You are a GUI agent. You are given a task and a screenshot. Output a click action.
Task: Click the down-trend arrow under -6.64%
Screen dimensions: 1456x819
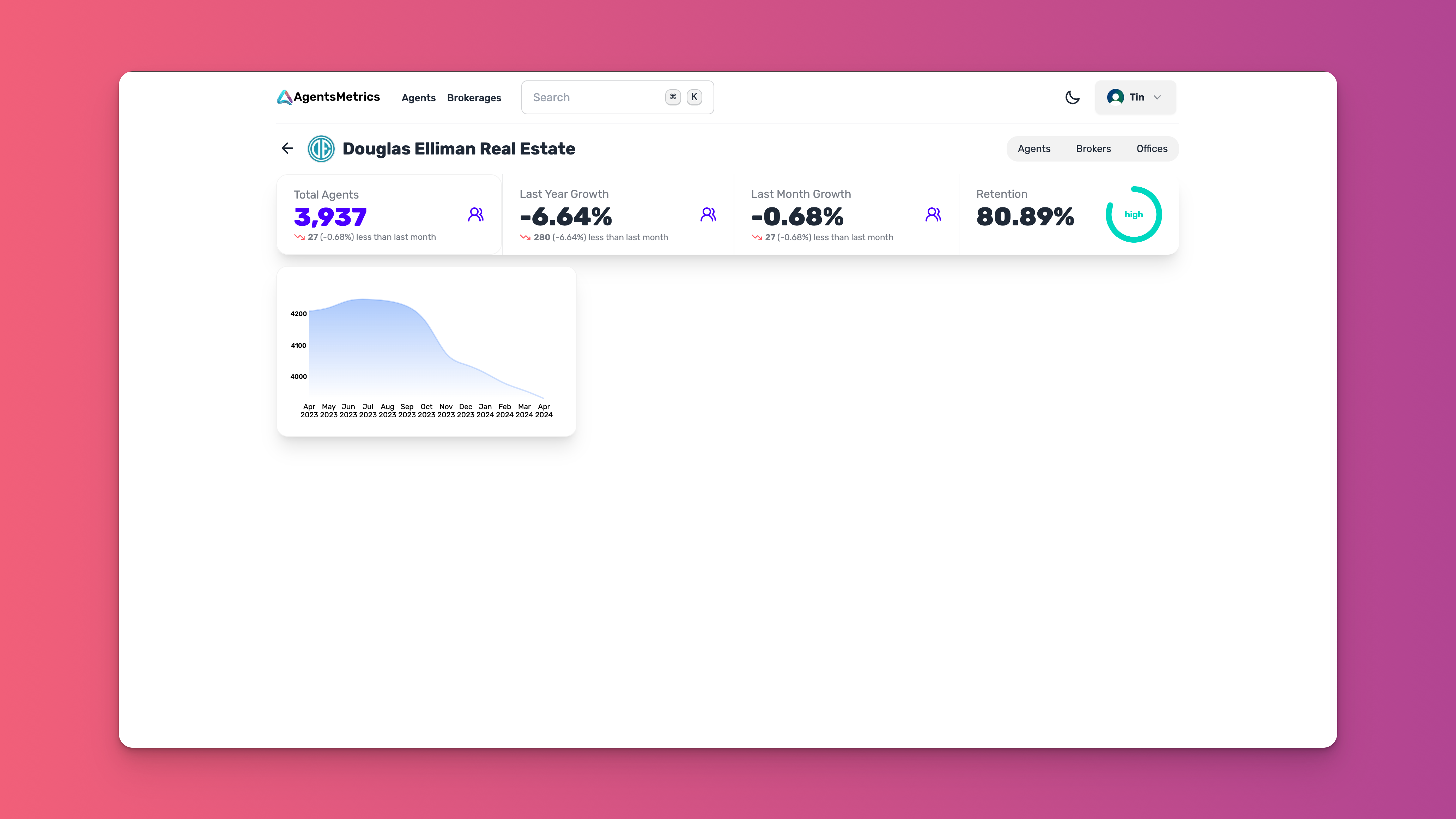click(525, 237)
